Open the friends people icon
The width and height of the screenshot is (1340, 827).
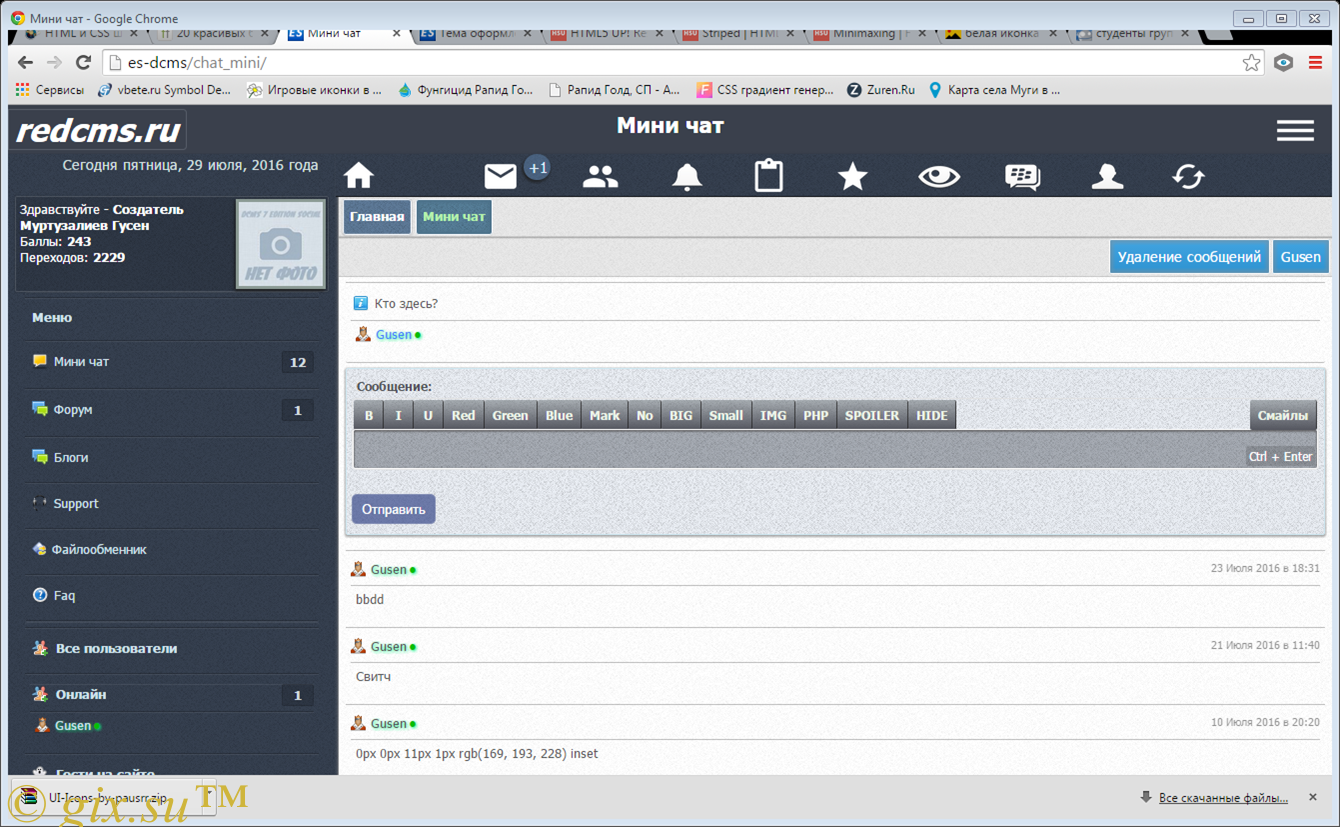coord(600,177)
